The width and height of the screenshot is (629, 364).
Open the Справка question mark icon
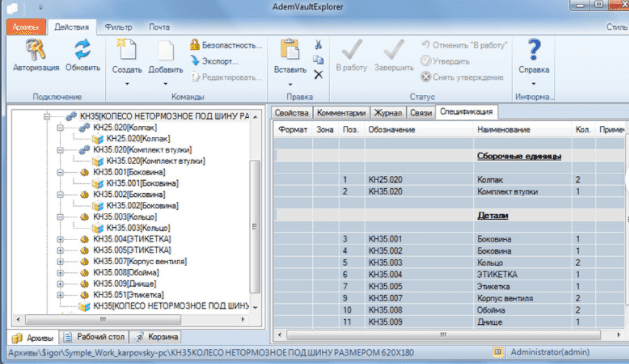[x=534, y=50]
